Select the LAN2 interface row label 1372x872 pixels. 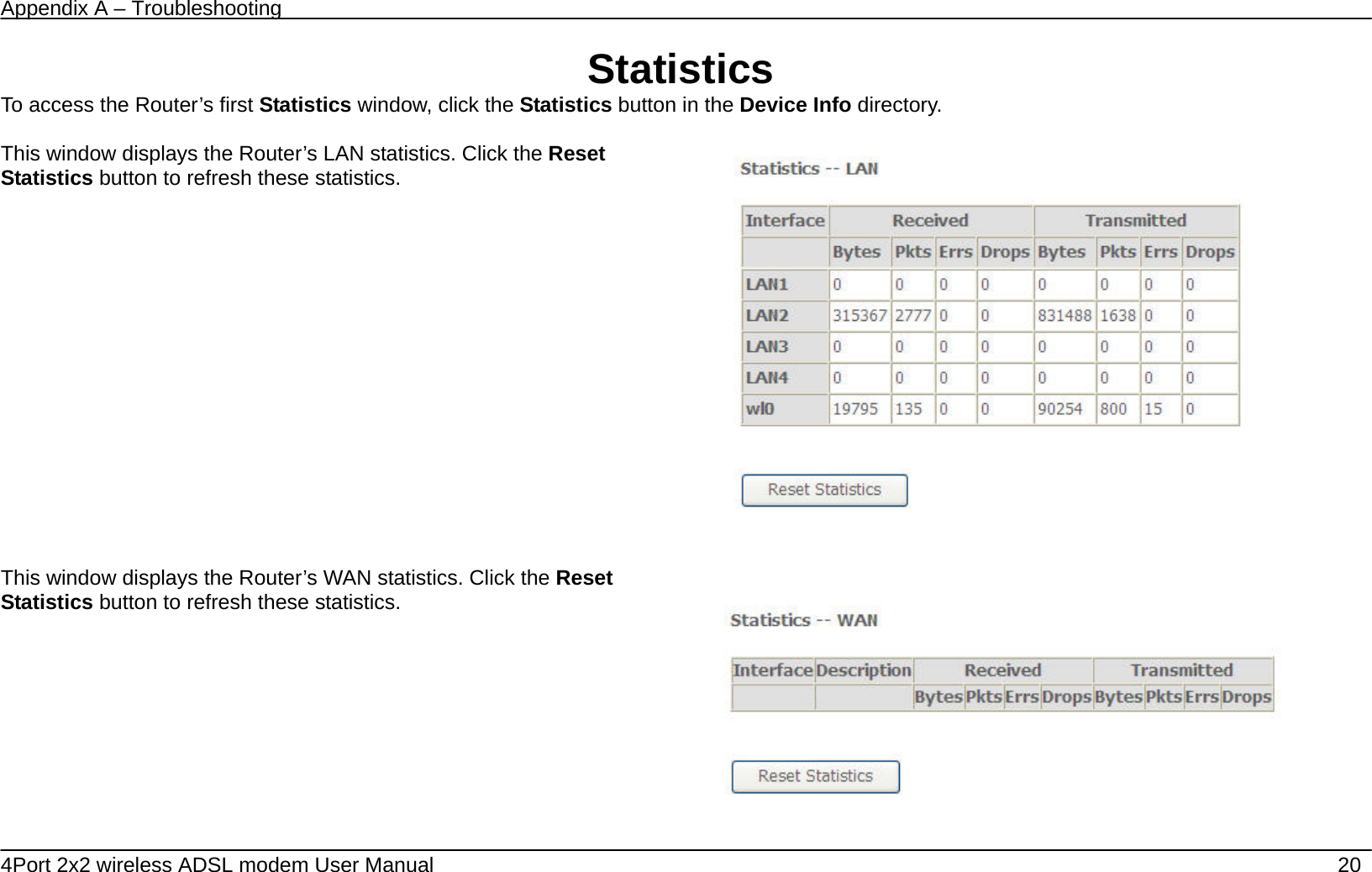point(766,316)
